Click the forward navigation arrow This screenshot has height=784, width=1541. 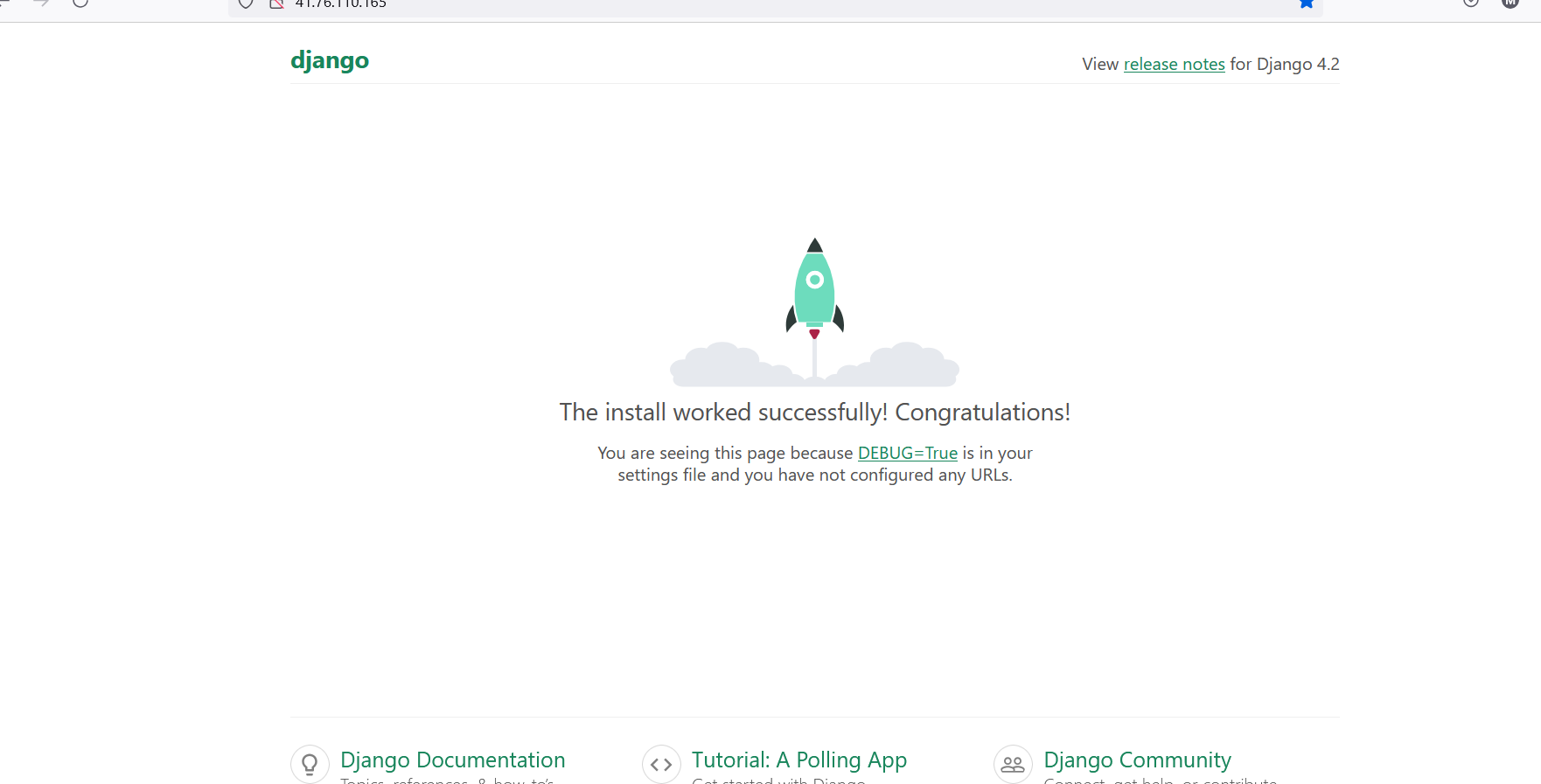click(41, 3)
